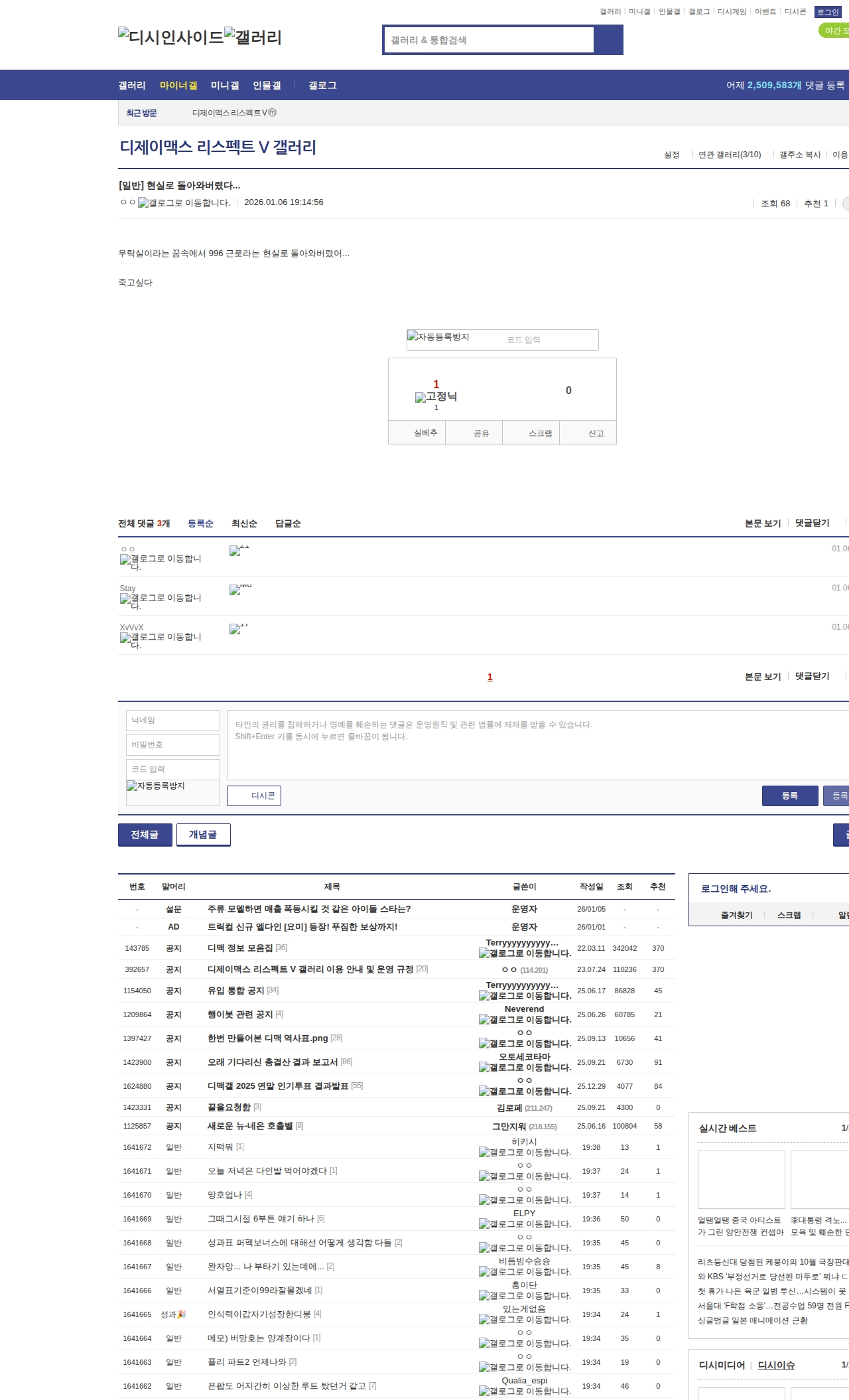Open the gallog icon next to the post author
The height and width of the screenshot is (1400, 849).
click(143, 203)
